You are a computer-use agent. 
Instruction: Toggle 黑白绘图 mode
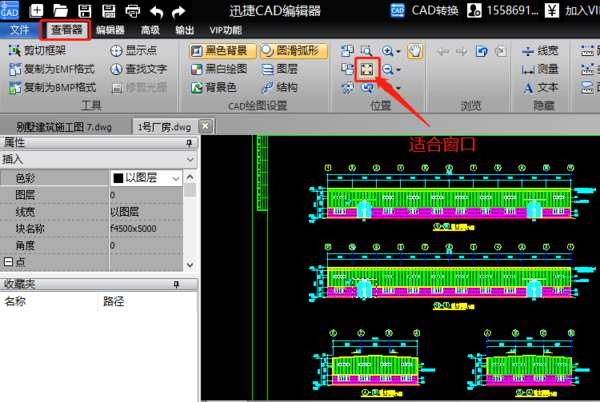coord(219,69)
